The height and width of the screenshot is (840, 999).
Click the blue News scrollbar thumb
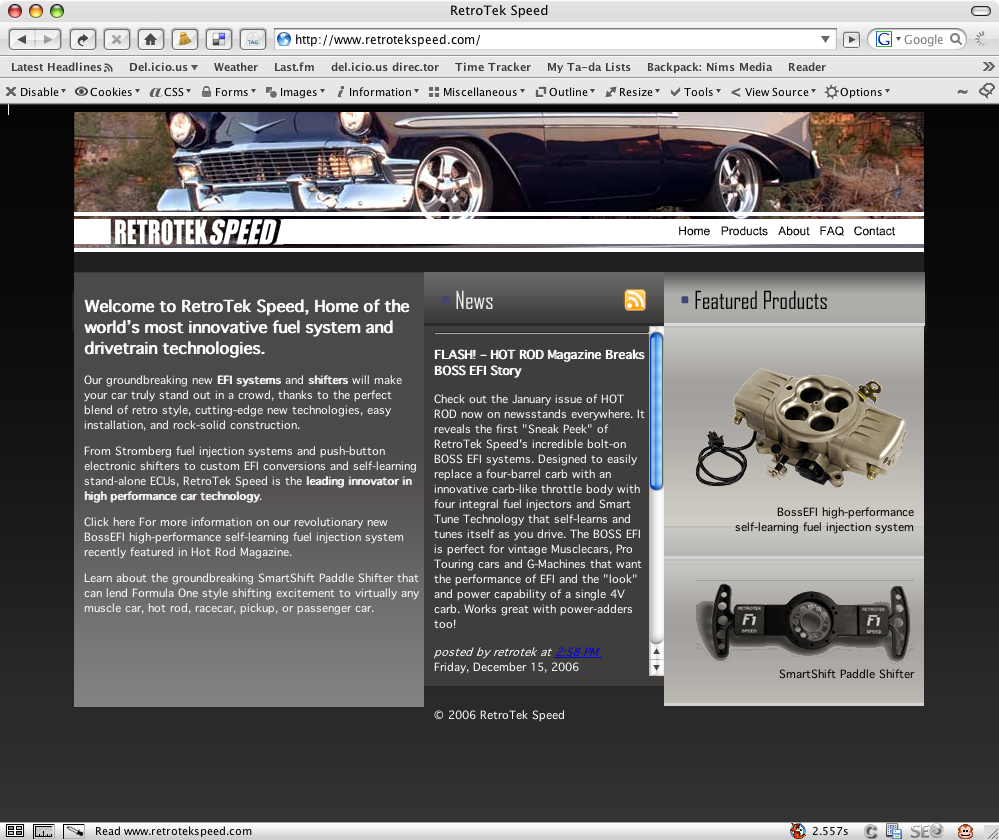656,412
